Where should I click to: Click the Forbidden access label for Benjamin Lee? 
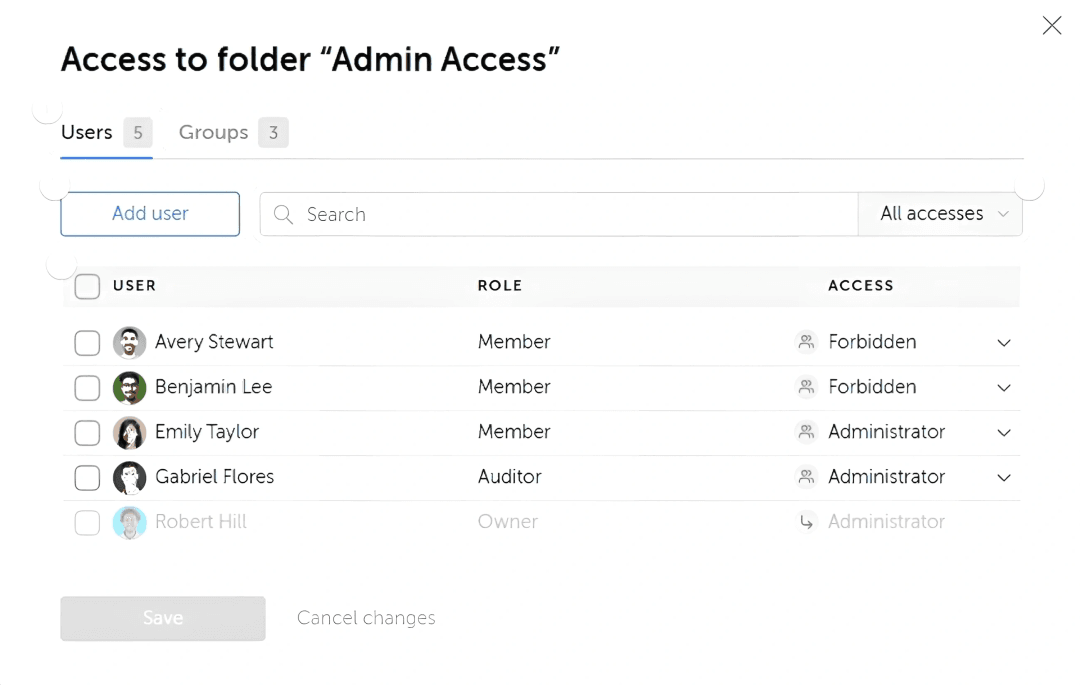872,387
